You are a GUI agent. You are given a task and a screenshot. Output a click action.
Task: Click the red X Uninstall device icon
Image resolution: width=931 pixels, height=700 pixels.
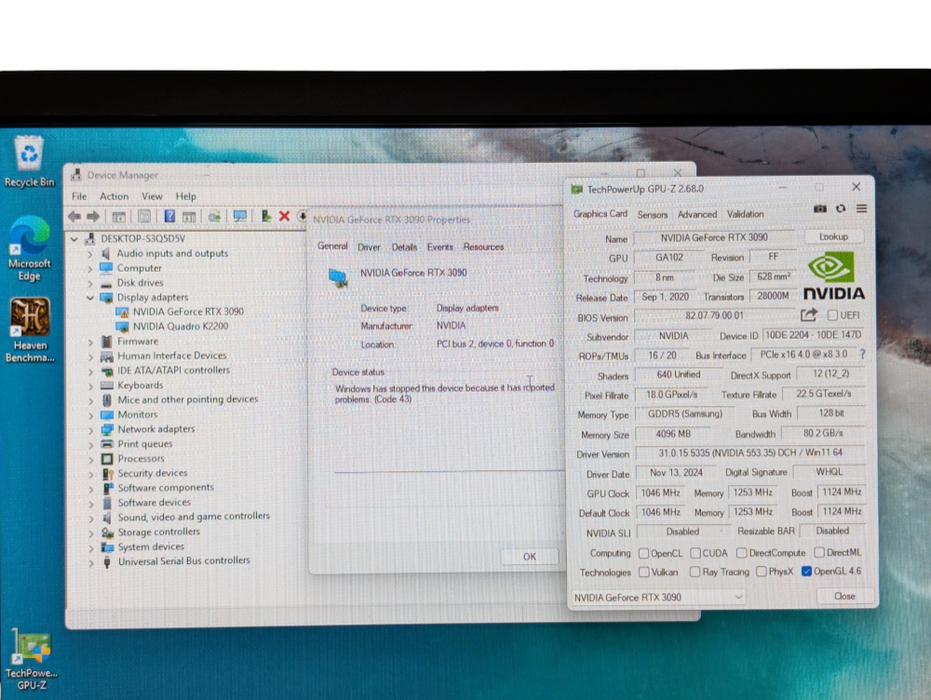[284, 216]
